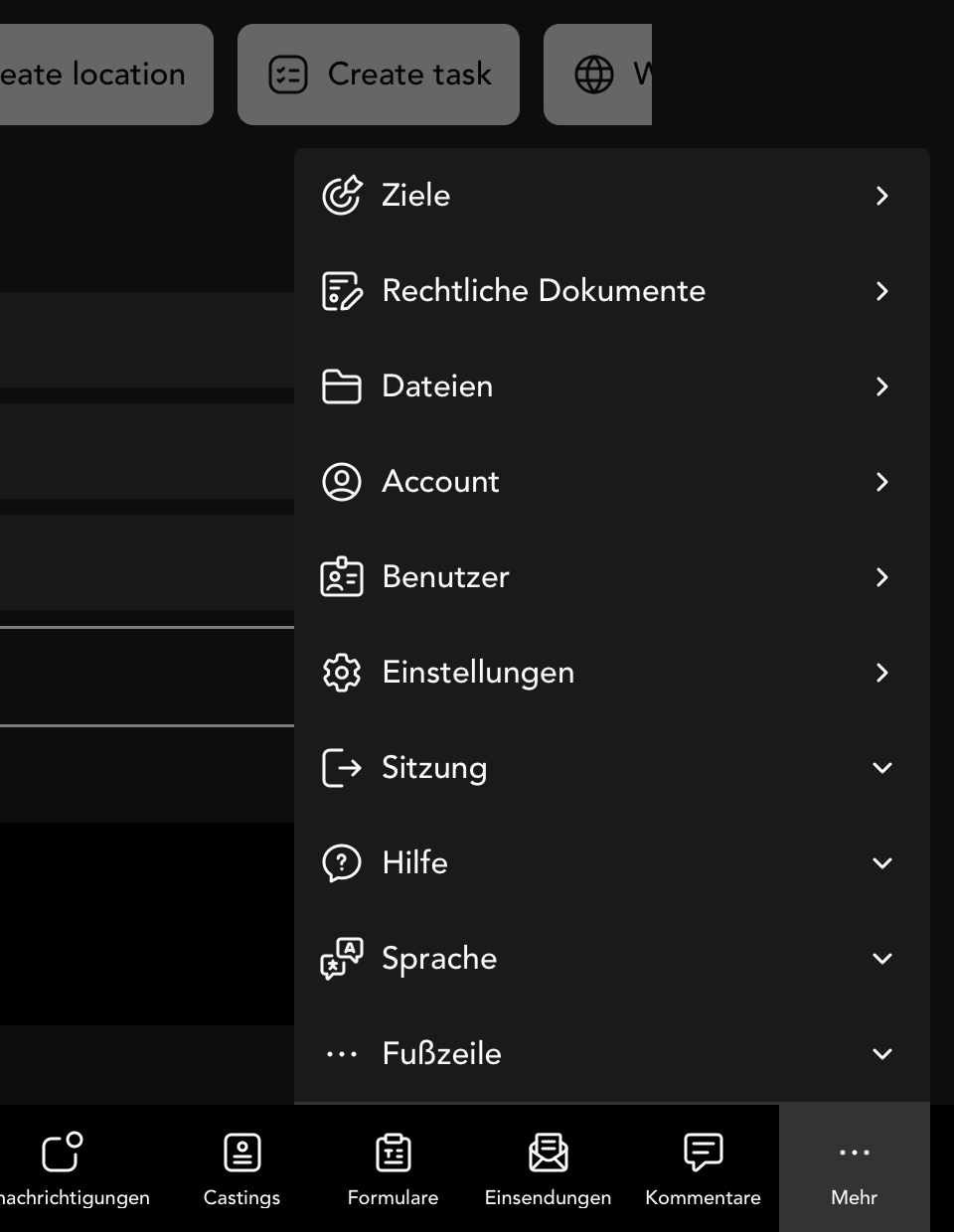Expand the Sitzung section chevron
The image size is (954, 1232).
[882, 768]
